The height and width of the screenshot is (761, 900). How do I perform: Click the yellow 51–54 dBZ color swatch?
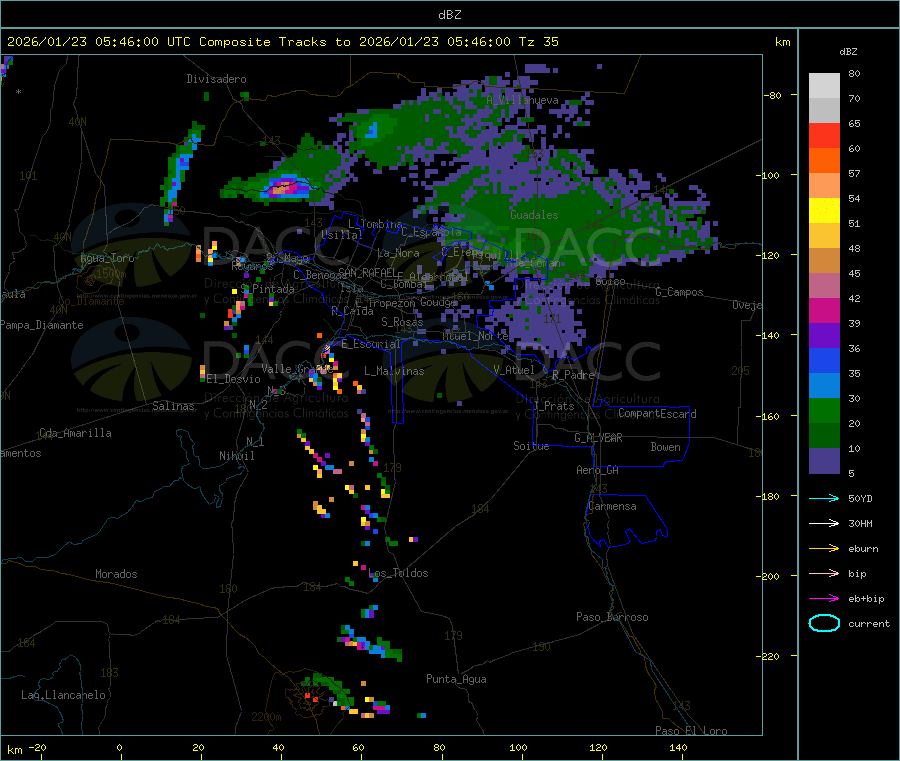click(x=824, y=211)
